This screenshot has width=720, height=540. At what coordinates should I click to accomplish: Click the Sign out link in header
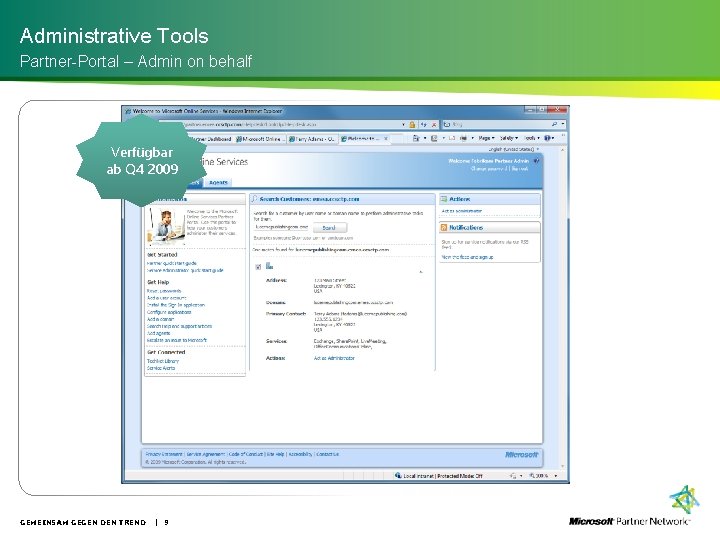(520, 169)
